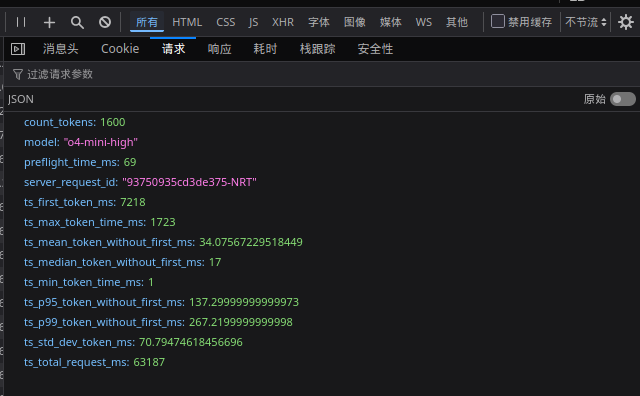Switch to the 栈跟踪 tab
This screenshot has height=396, width=640.
(x=318, y=49)
